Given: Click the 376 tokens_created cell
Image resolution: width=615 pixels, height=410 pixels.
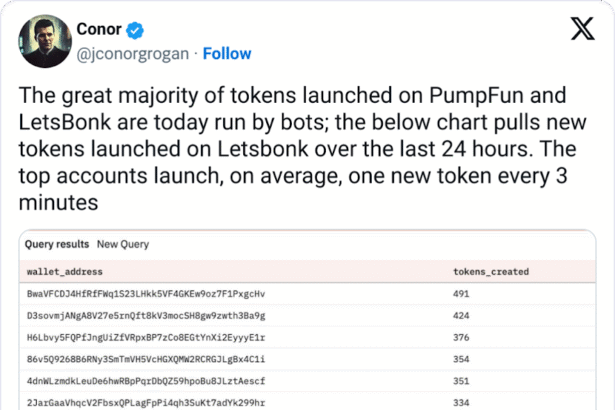Looking at the screenshot, I should (462, 337).
